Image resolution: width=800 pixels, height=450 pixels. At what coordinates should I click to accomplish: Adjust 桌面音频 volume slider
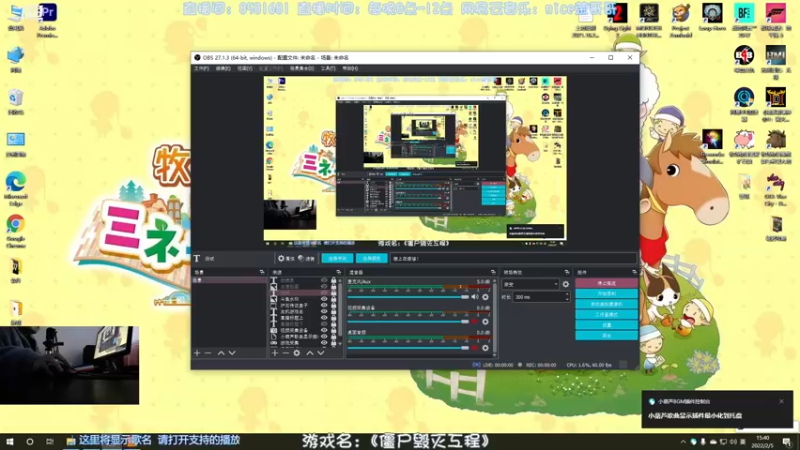pos(408,348)
